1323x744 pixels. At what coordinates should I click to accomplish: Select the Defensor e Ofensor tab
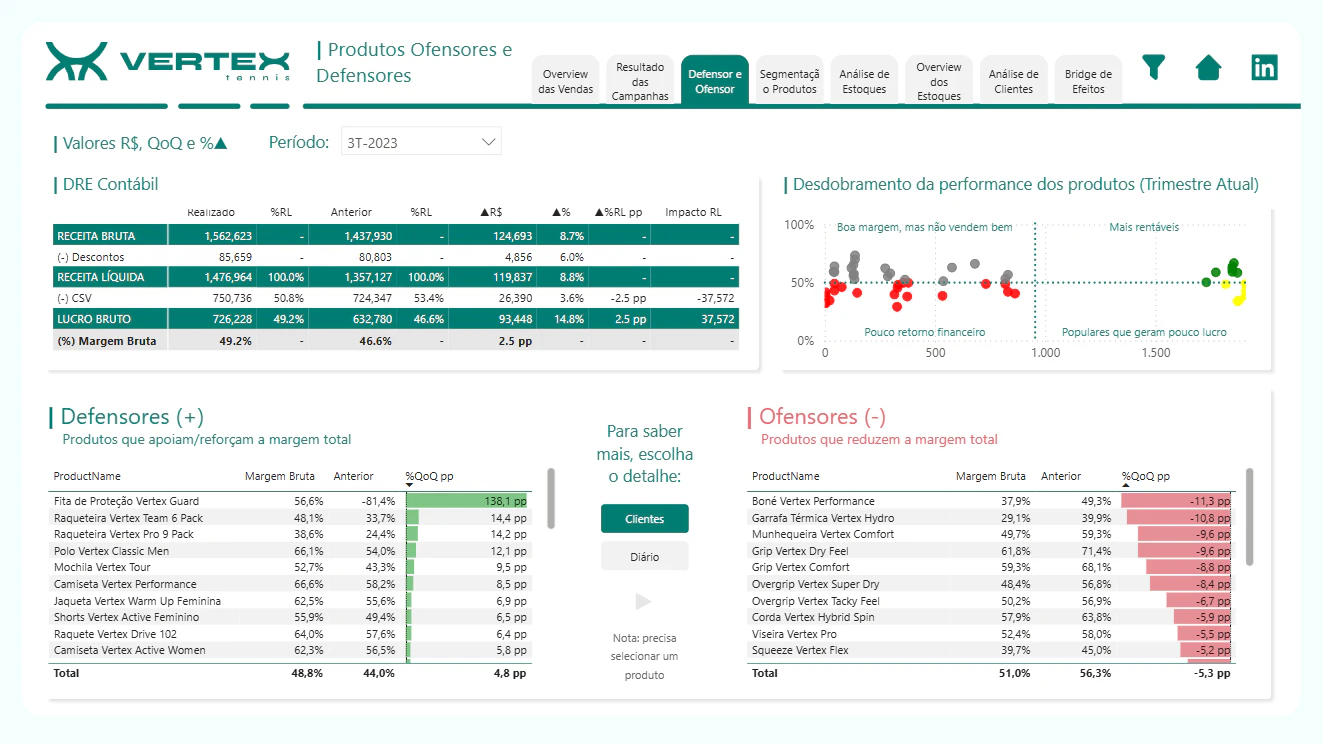tap(715, 81)
